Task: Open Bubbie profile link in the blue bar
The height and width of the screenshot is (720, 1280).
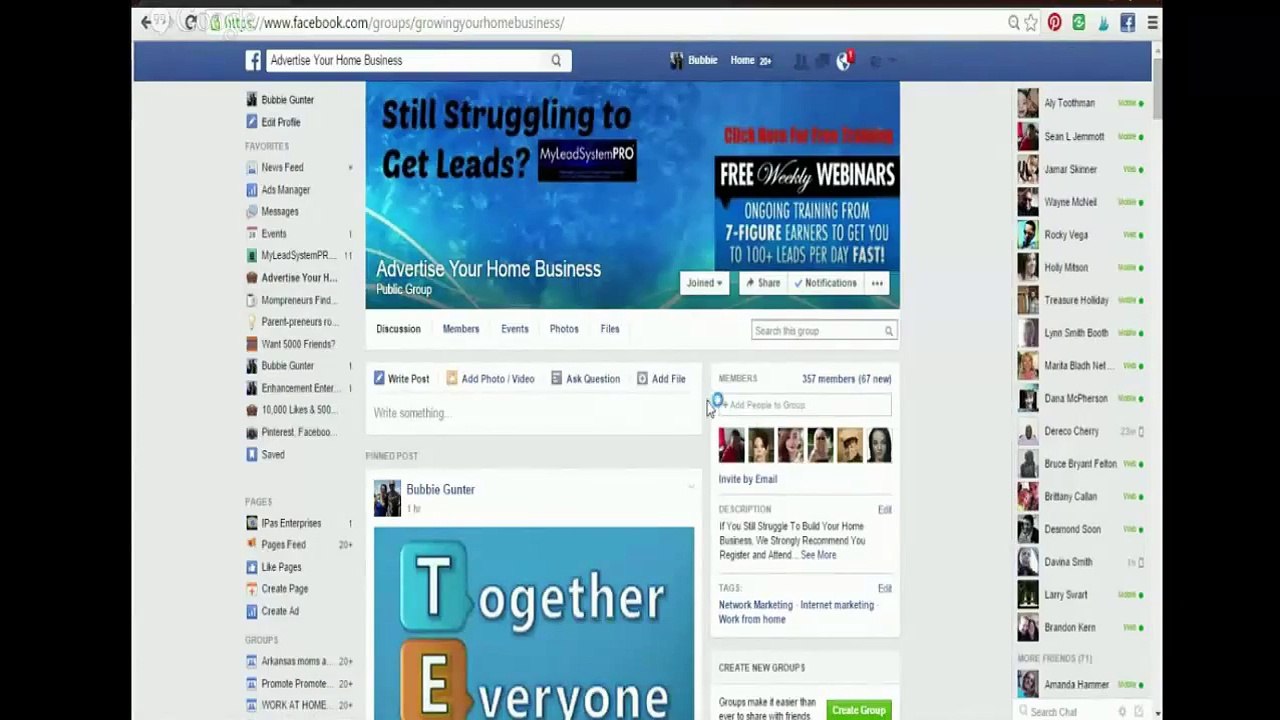Action: (x=694, y=60)
